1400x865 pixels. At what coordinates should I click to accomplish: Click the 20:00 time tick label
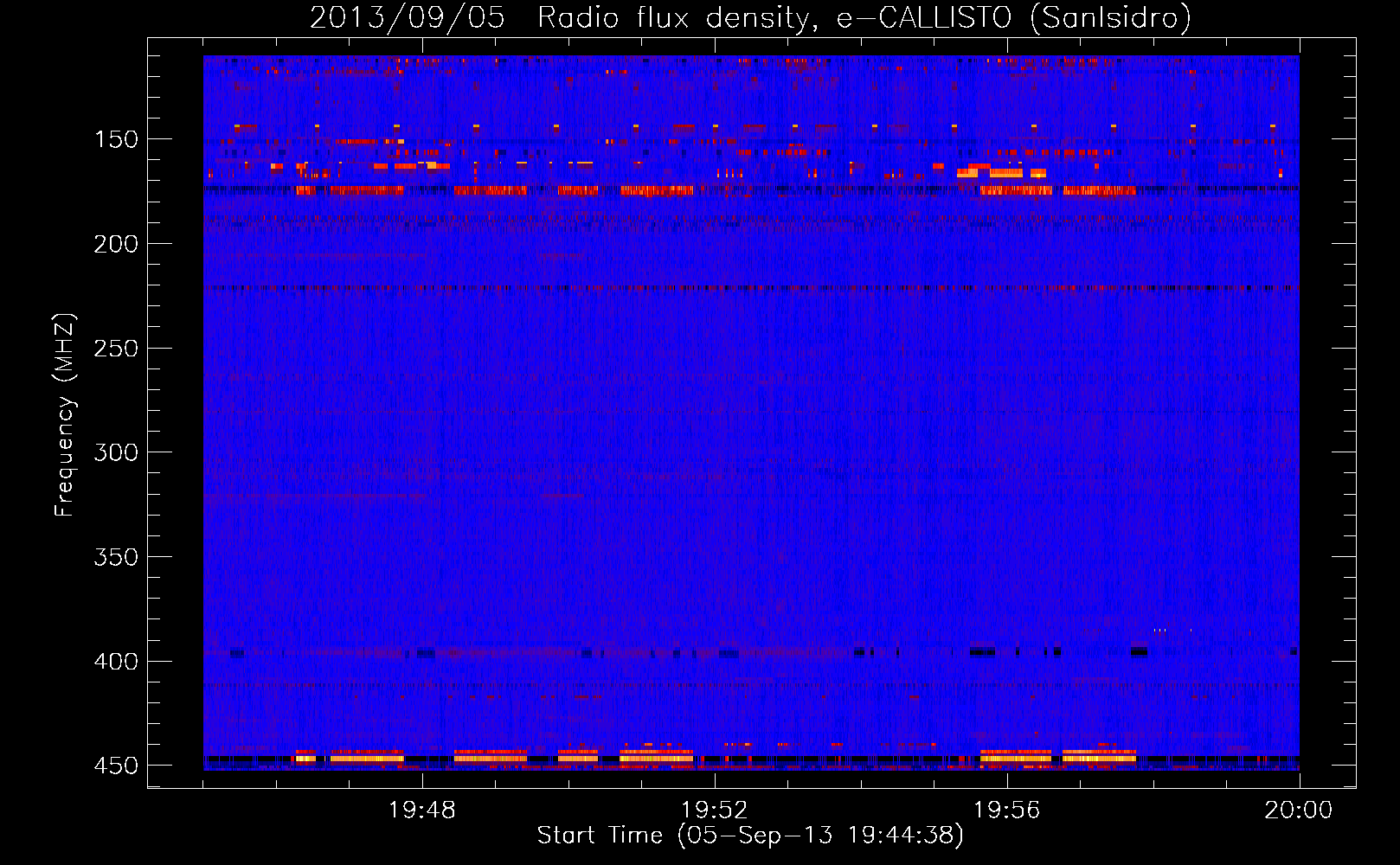(1299, 811)
